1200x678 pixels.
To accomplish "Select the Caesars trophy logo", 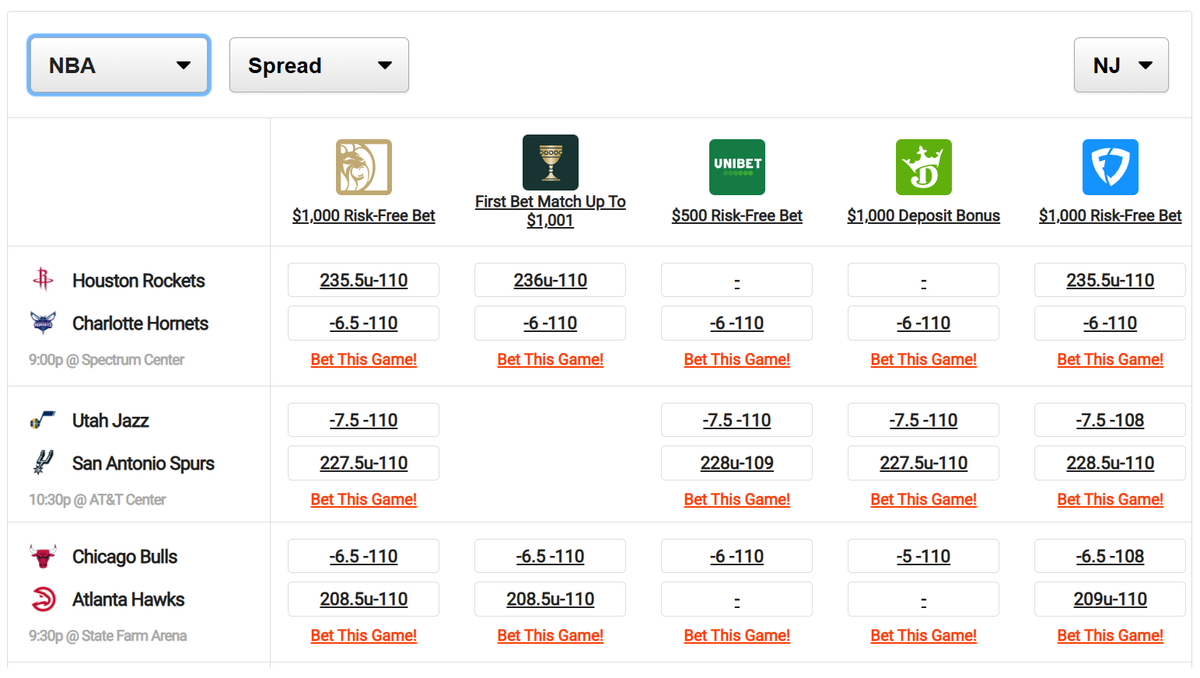I will coord(550,161).
